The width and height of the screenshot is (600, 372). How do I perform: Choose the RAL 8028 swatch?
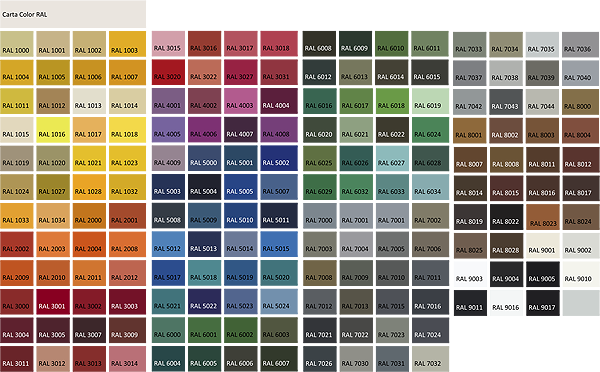coord(506,246)
